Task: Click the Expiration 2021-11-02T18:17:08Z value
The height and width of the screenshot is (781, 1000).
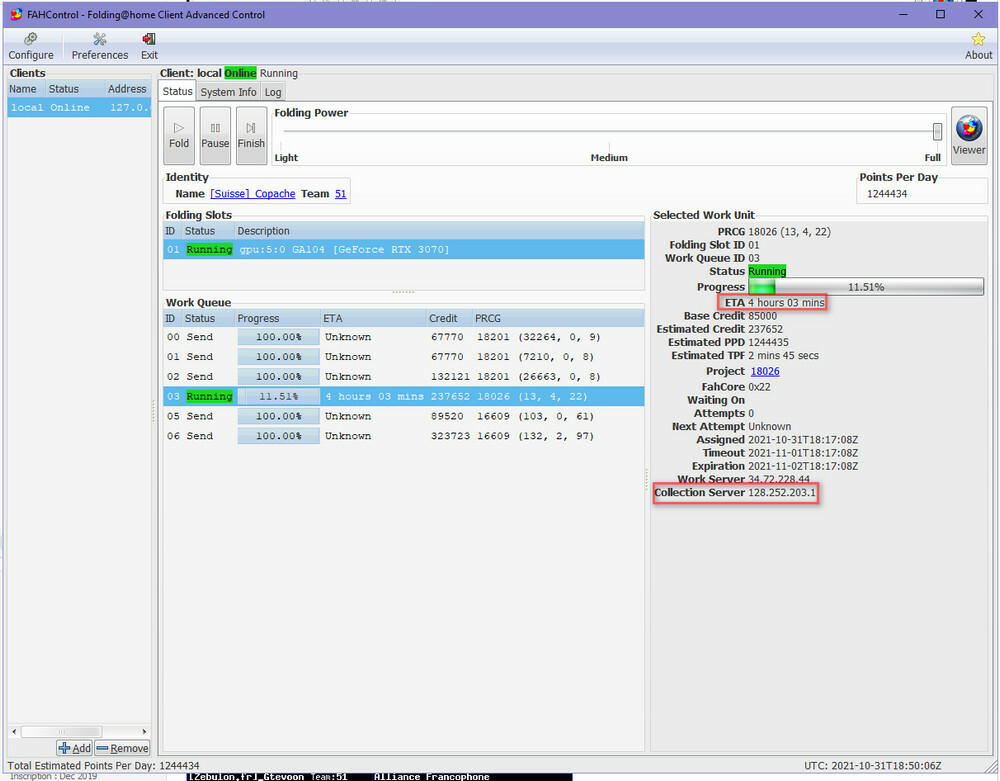Action: (x=803, y=466)
